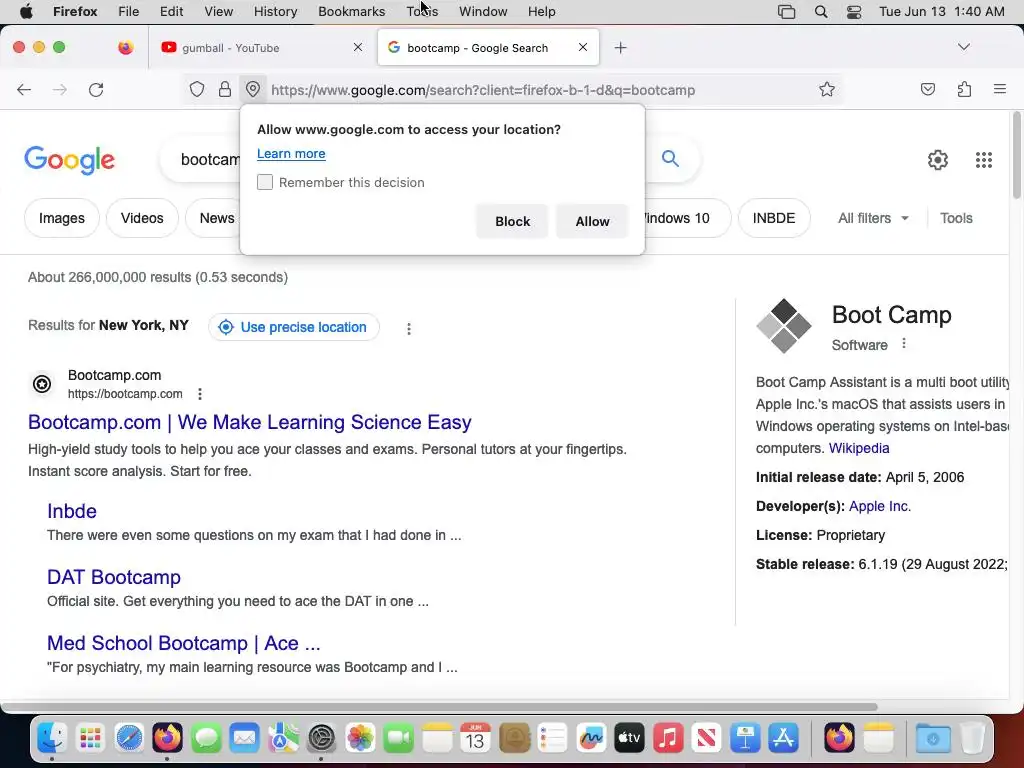The width and height of the screenshot is (1024, 768).
Task: Open the Wikipedia link in Boot Camp panel
Action: (x=859, y=448)
